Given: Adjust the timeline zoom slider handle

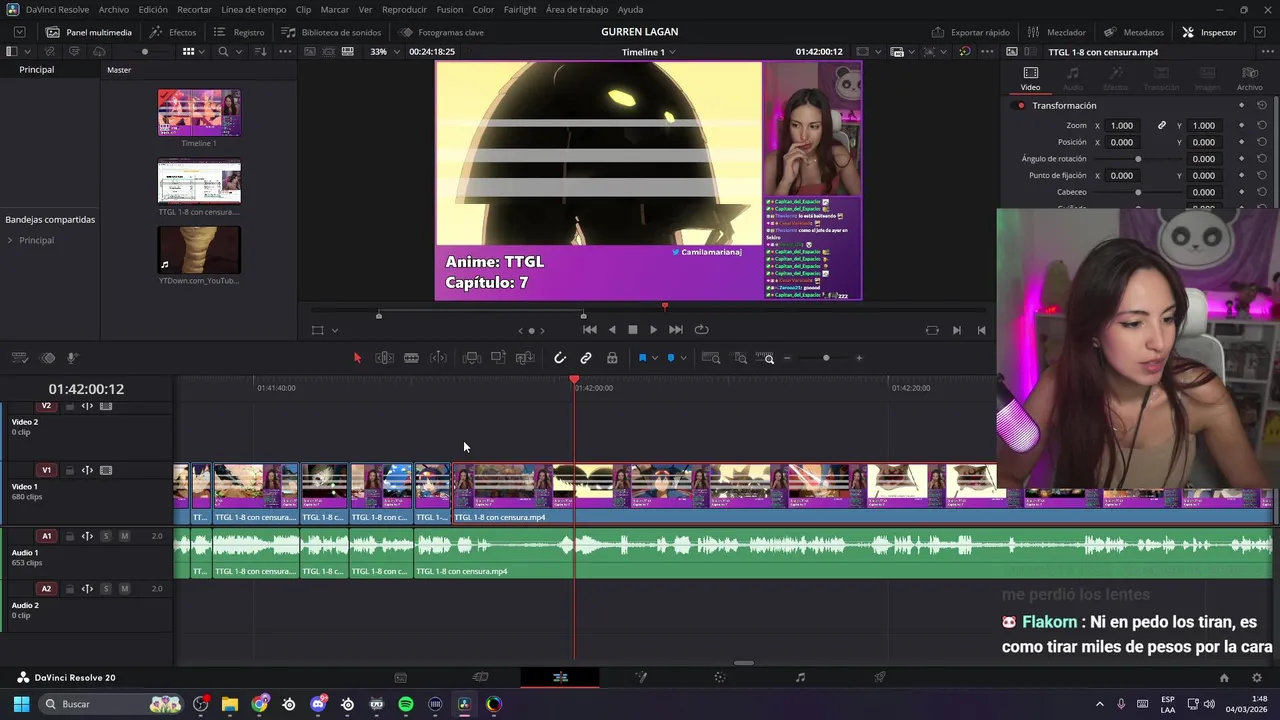Looking at the screenshot, I should pos(826,358).
